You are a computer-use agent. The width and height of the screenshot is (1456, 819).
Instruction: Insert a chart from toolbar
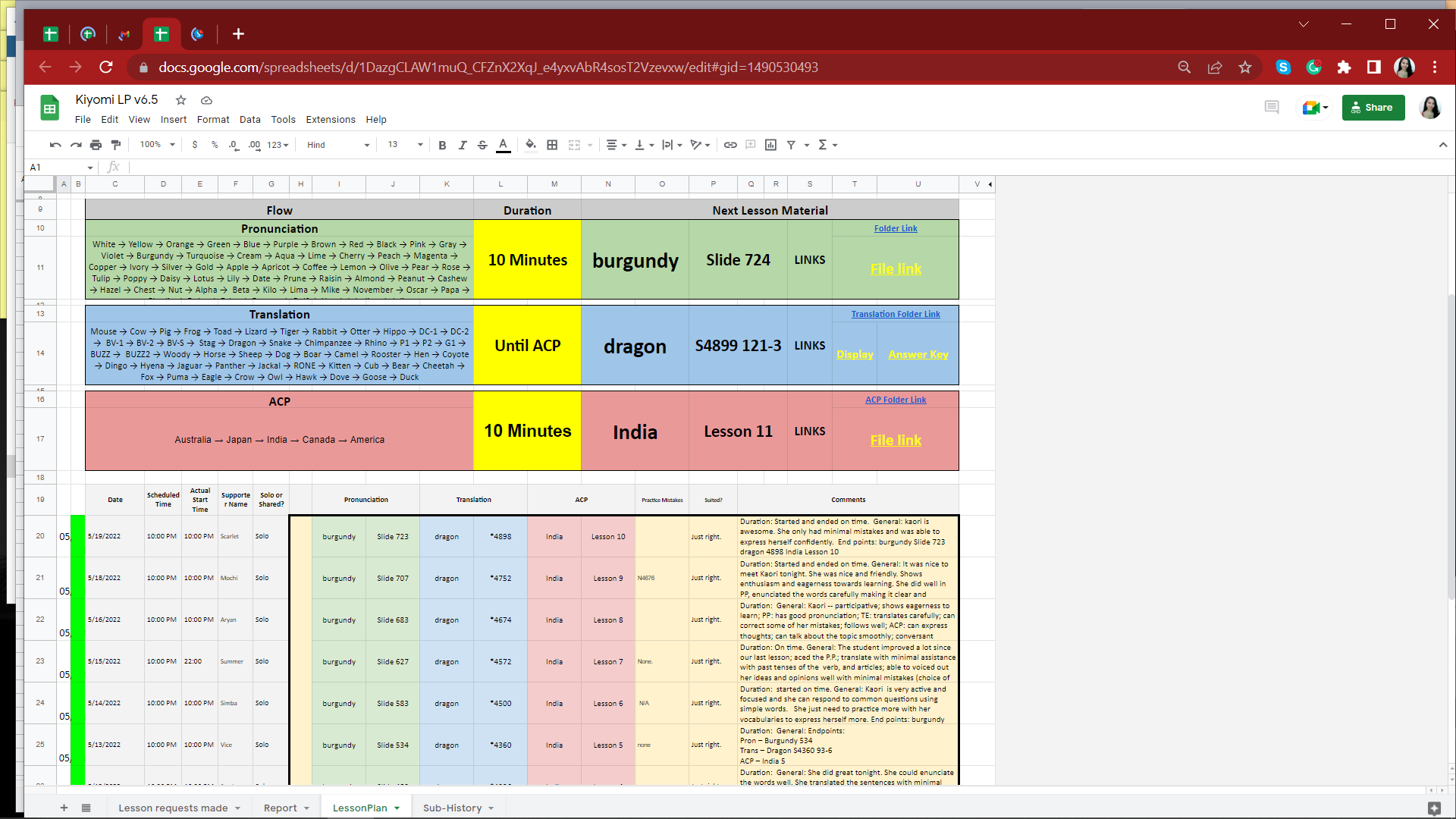(x=770, y=145)
